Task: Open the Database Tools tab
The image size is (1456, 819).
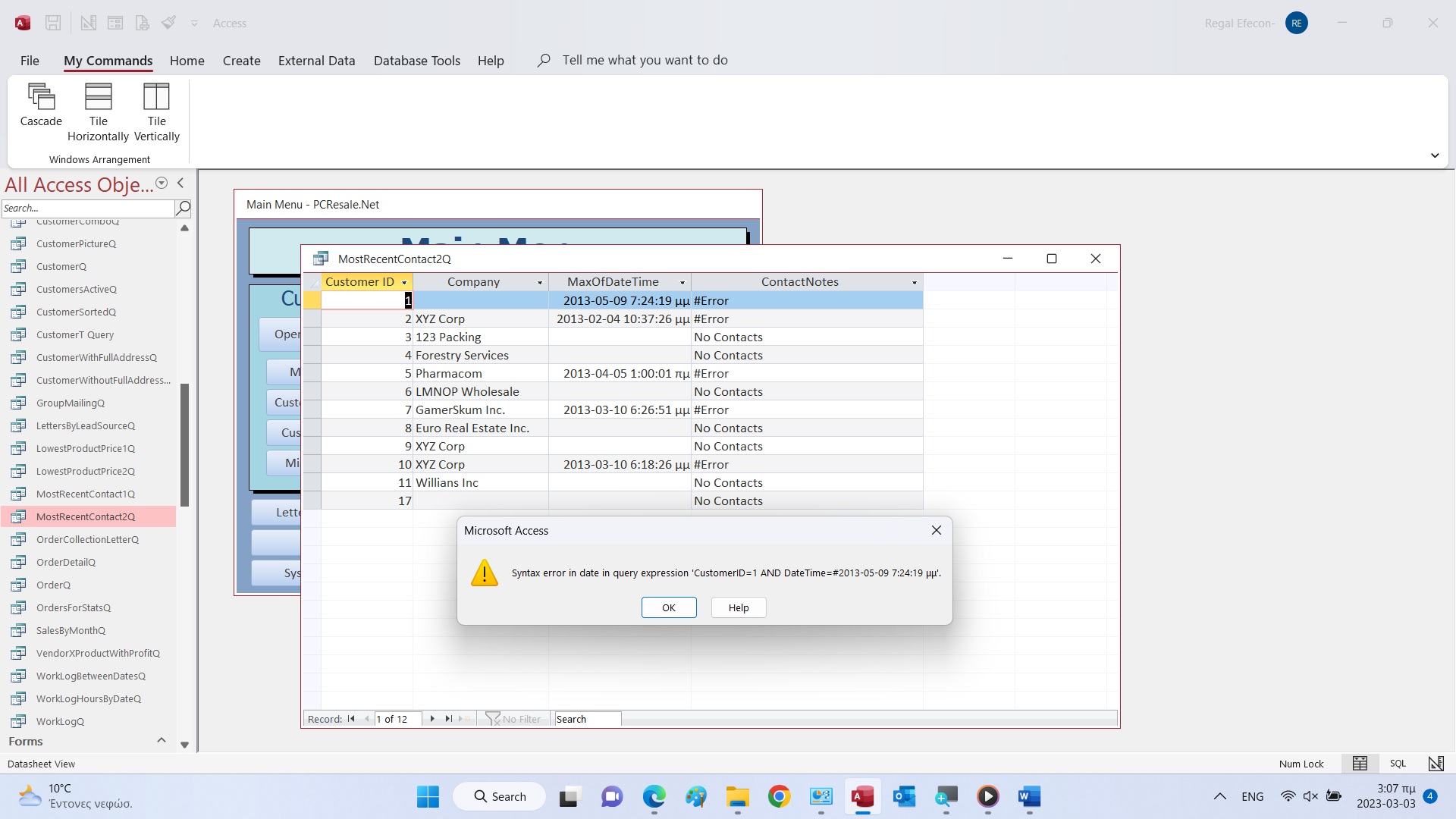Action: (416, 61)
